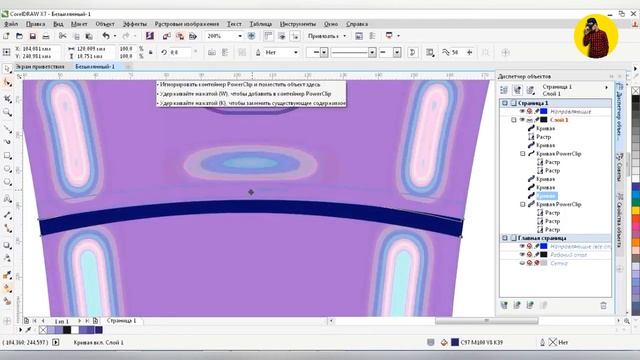This screenshot has height=360, width=640.
Task: Click the black swatch in document palette
Action: pyautogui.click(x=67, y=330)
